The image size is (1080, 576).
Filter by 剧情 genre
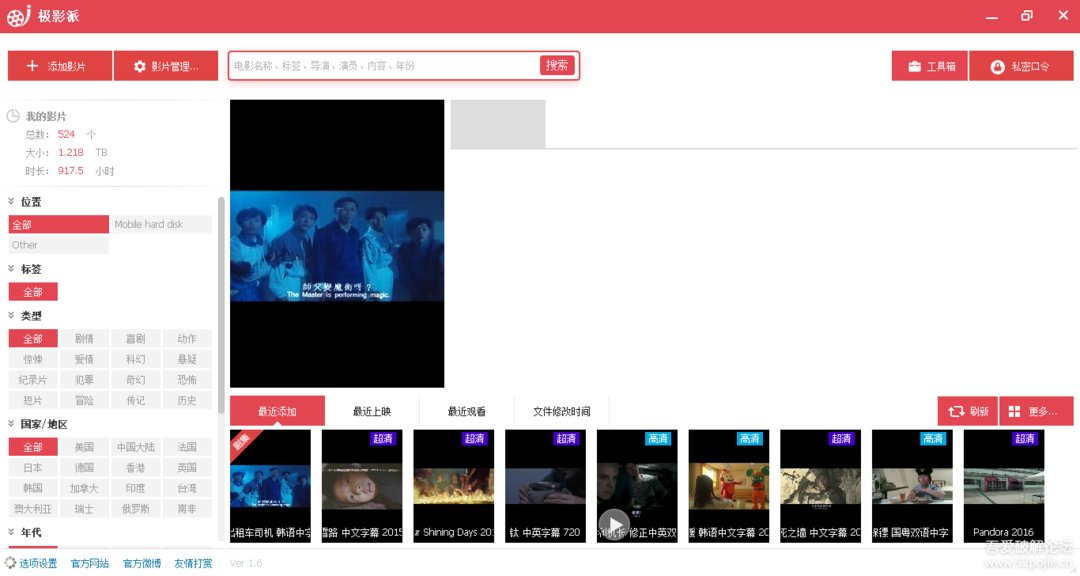click(84, 339)
